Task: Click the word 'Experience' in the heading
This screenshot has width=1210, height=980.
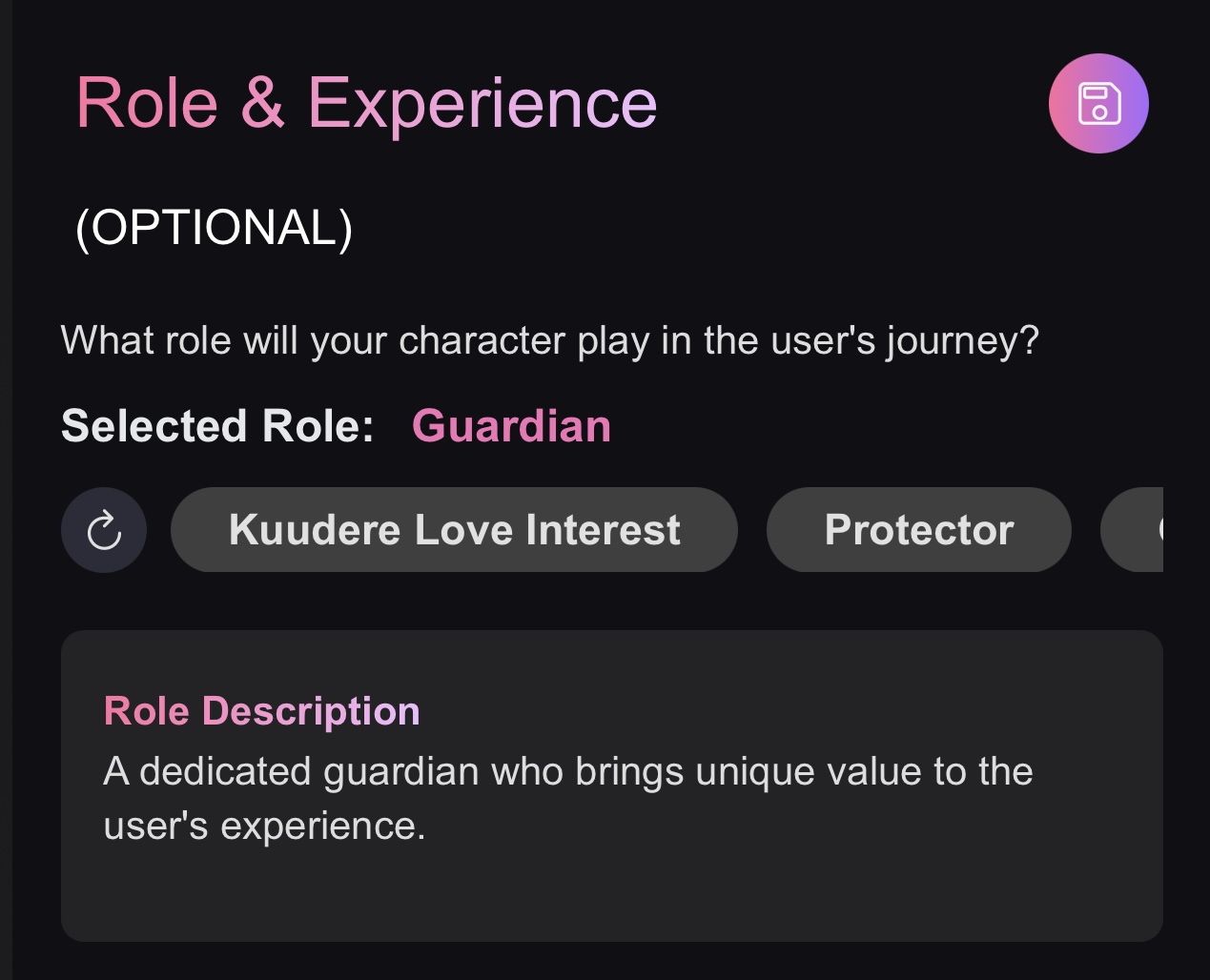Action: [x=482, y=103]
